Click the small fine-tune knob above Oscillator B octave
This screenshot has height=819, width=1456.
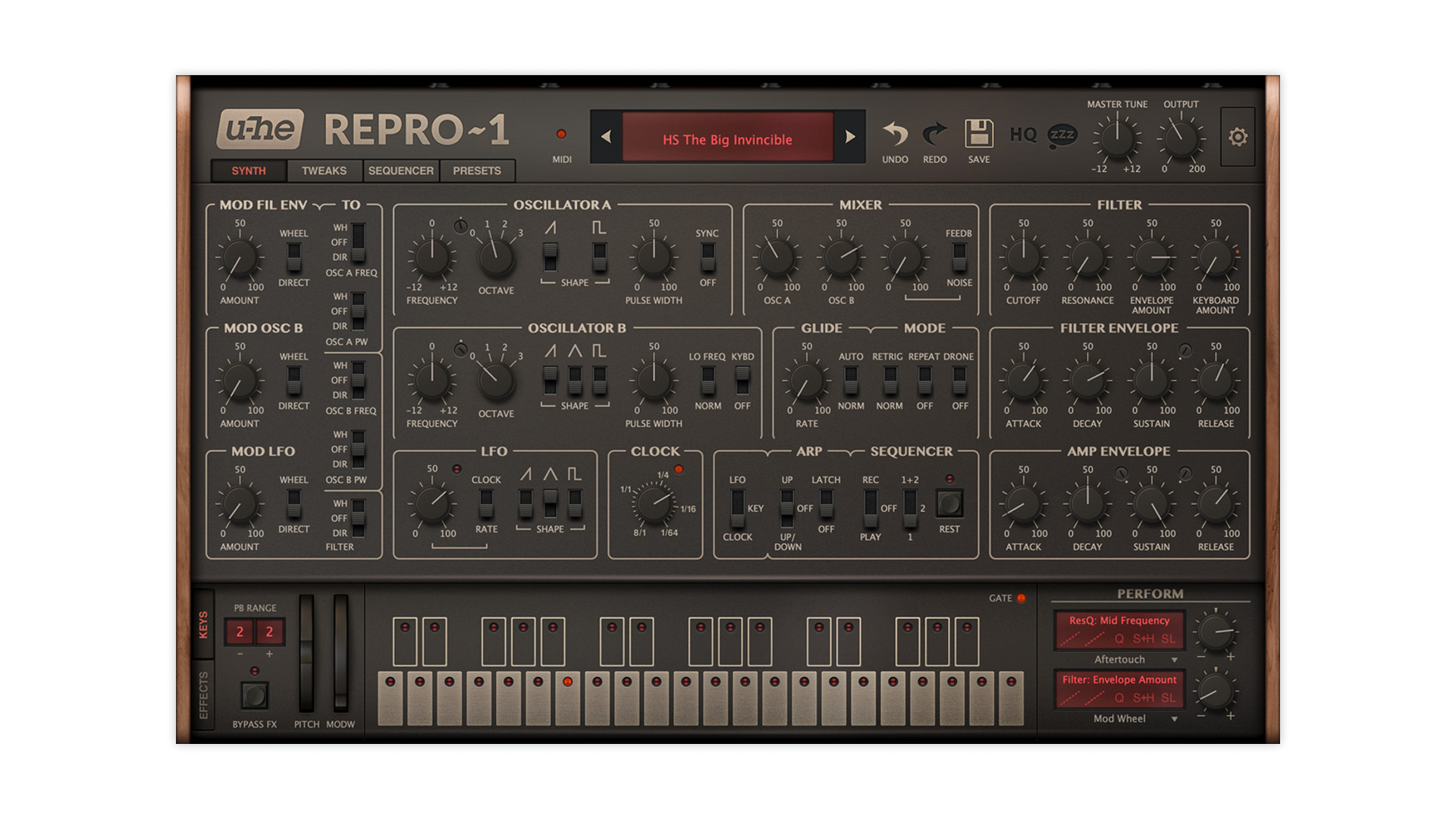(460, 350)
